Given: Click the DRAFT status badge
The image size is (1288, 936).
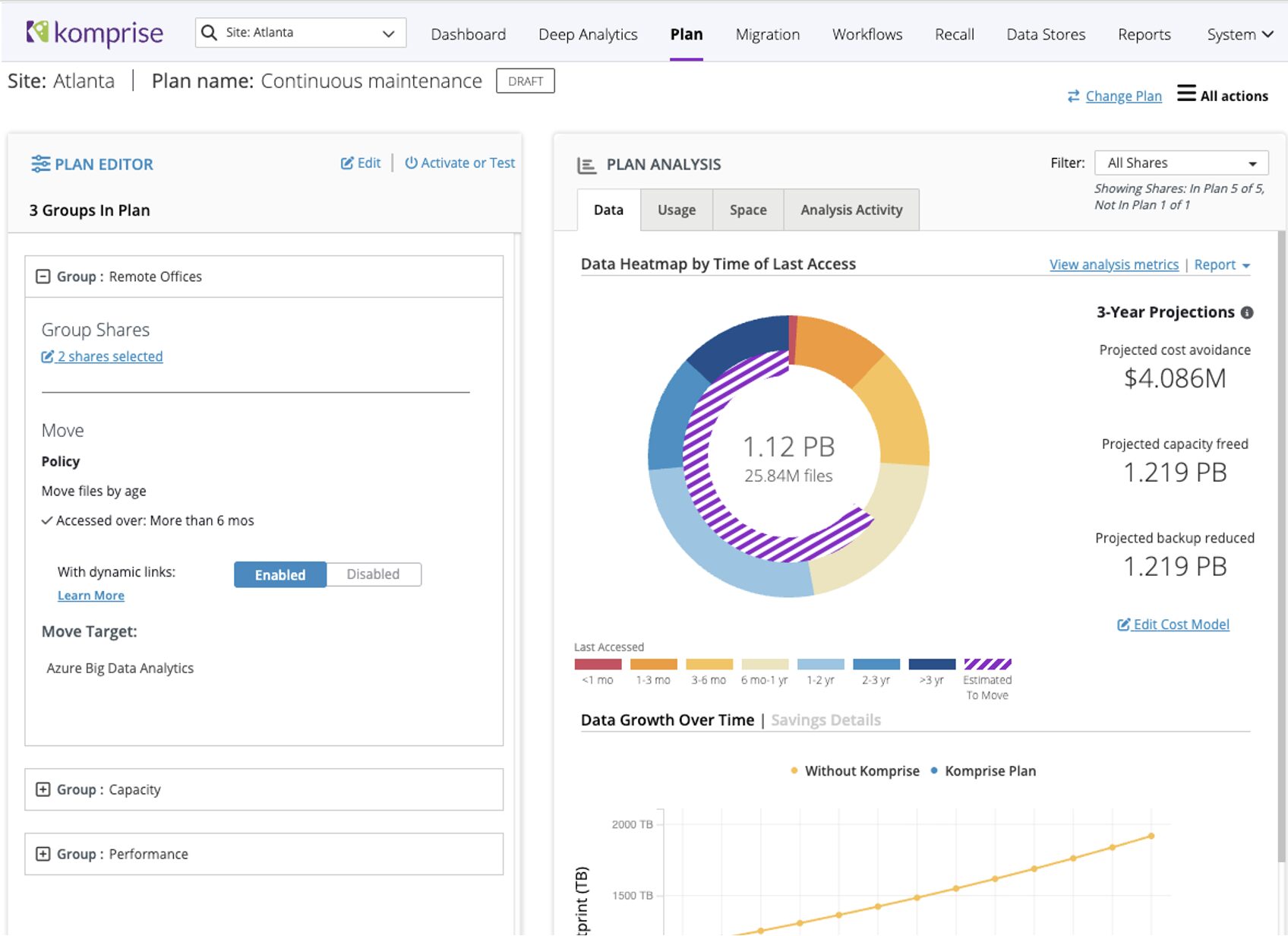Looking at the screenshot, I should coord(526,81).
